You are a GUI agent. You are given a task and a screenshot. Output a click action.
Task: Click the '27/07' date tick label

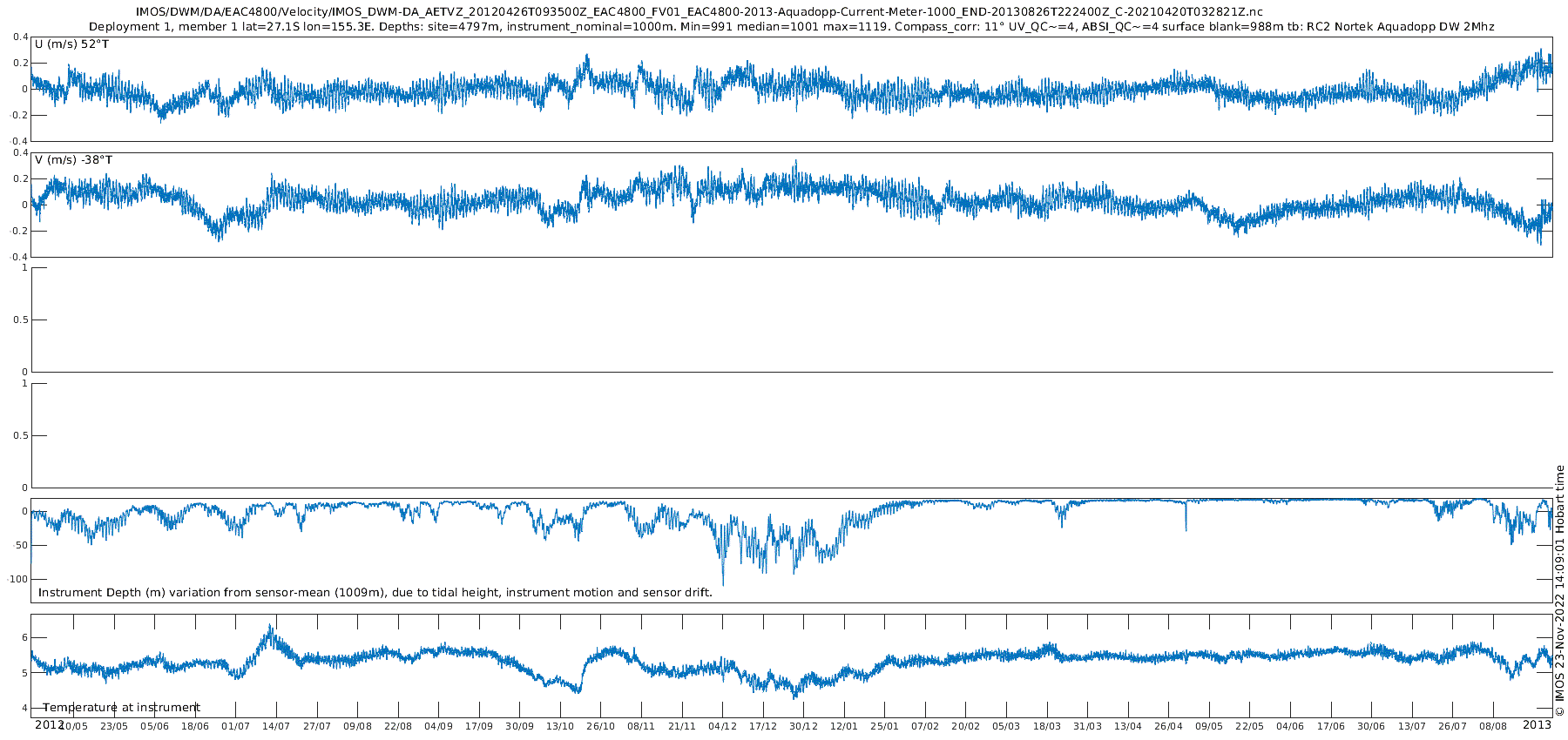click(x=317, y=726)
